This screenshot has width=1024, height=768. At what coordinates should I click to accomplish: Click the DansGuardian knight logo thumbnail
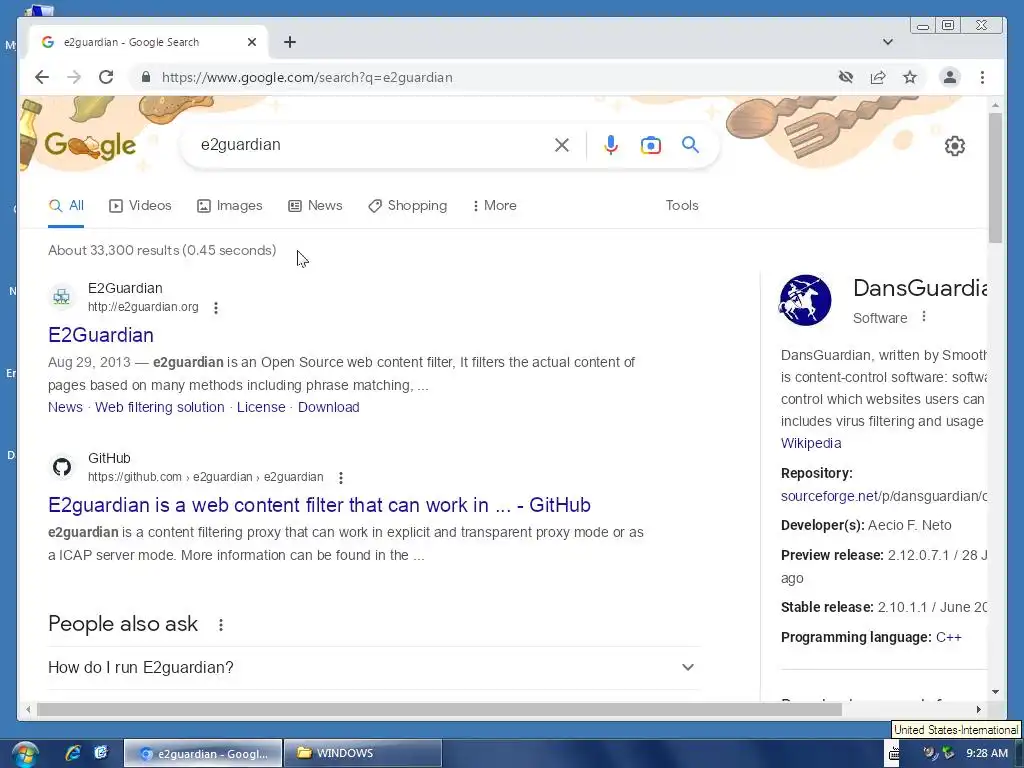pyautogui.click(x=805, y=300)
